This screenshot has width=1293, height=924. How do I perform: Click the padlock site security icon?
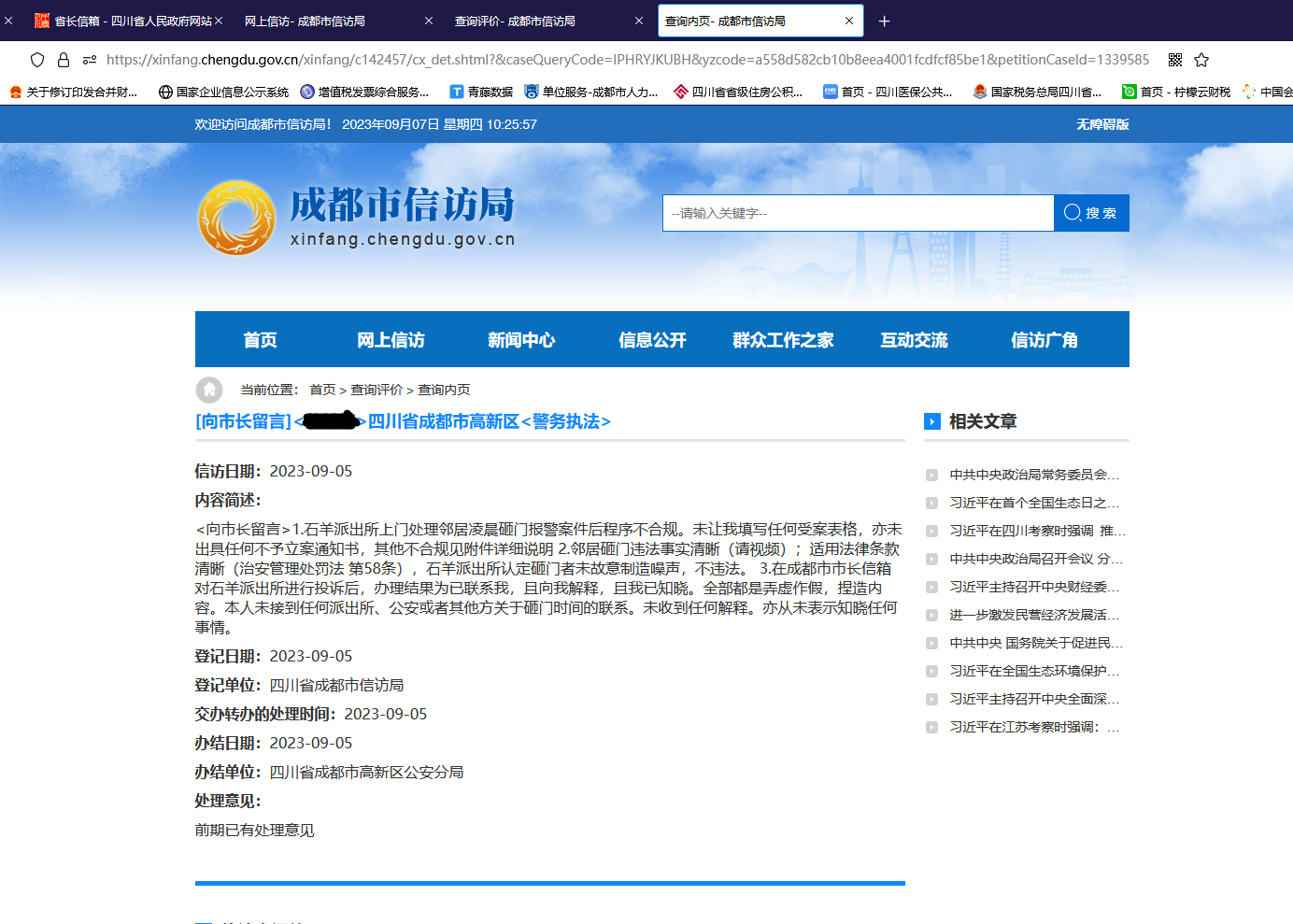(64, 60)
